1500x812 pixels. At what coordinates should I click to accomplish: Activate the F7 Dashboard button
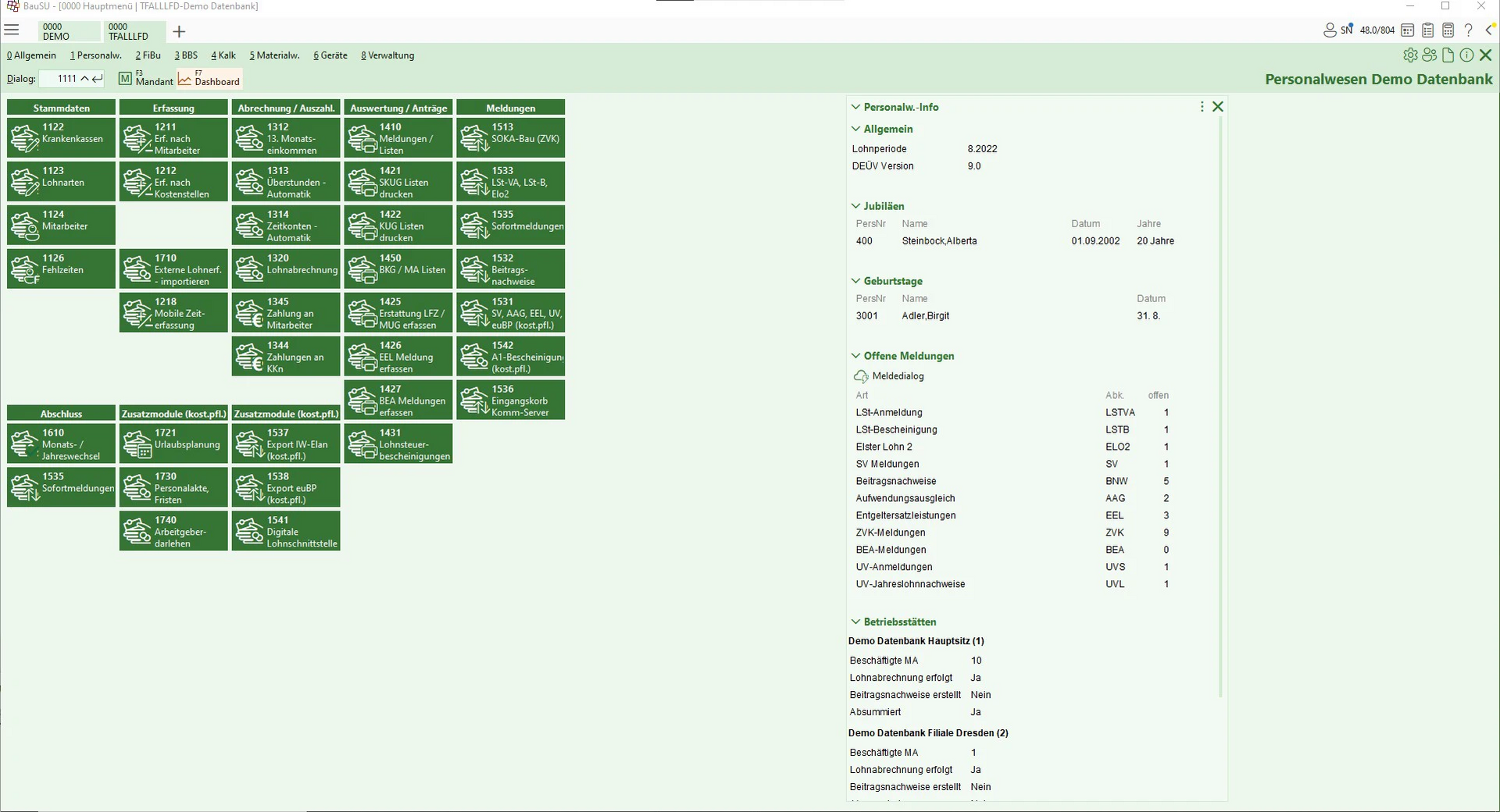pos(209,78)
